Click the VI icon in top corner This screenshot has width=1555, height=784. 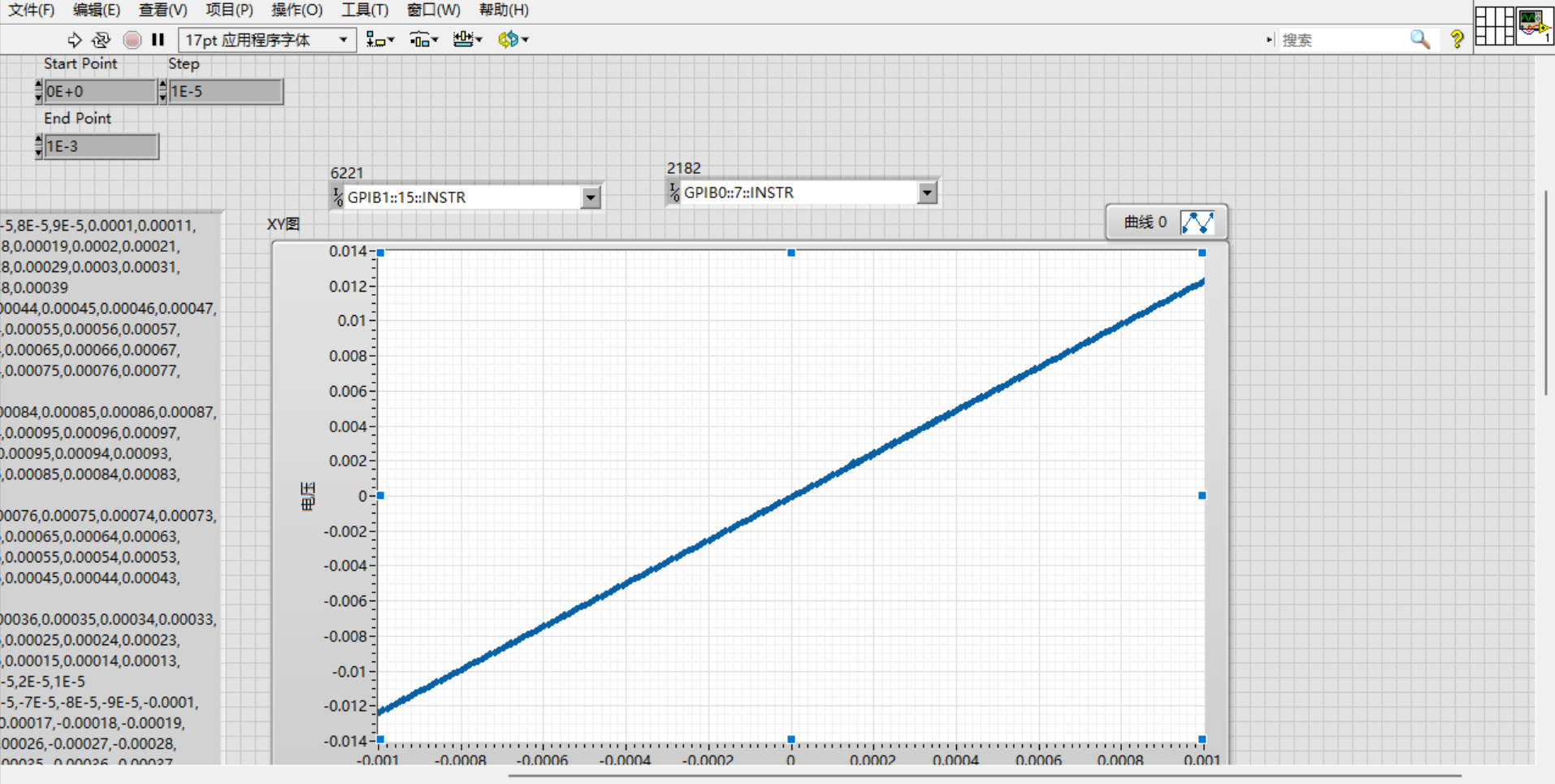1534,25
